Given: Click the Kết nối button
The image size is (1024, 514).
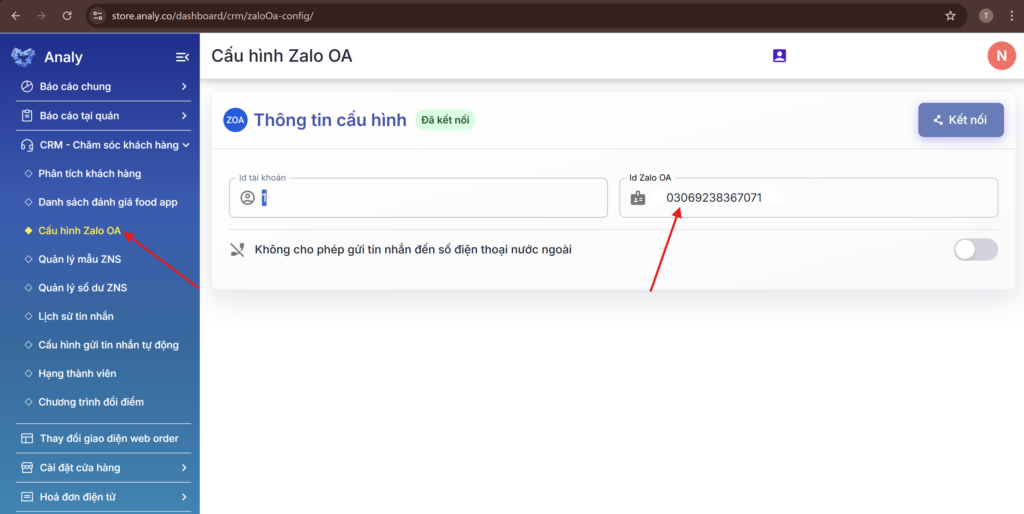Looking at the screenshot, I should [x=961, y=120].
